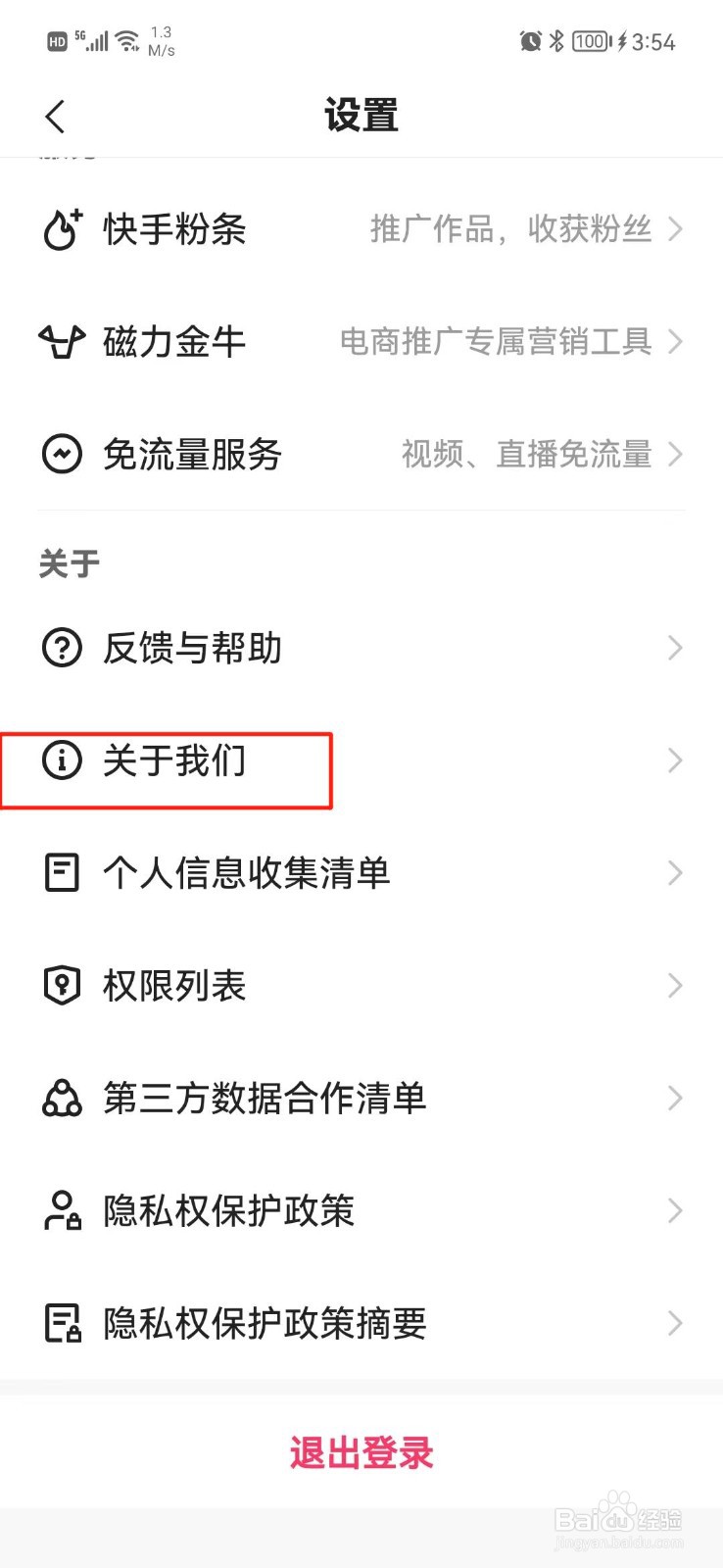723x1568 pixels.
Task: Tap the flame icon for 快手粉条
Action: tap(62, 229)
